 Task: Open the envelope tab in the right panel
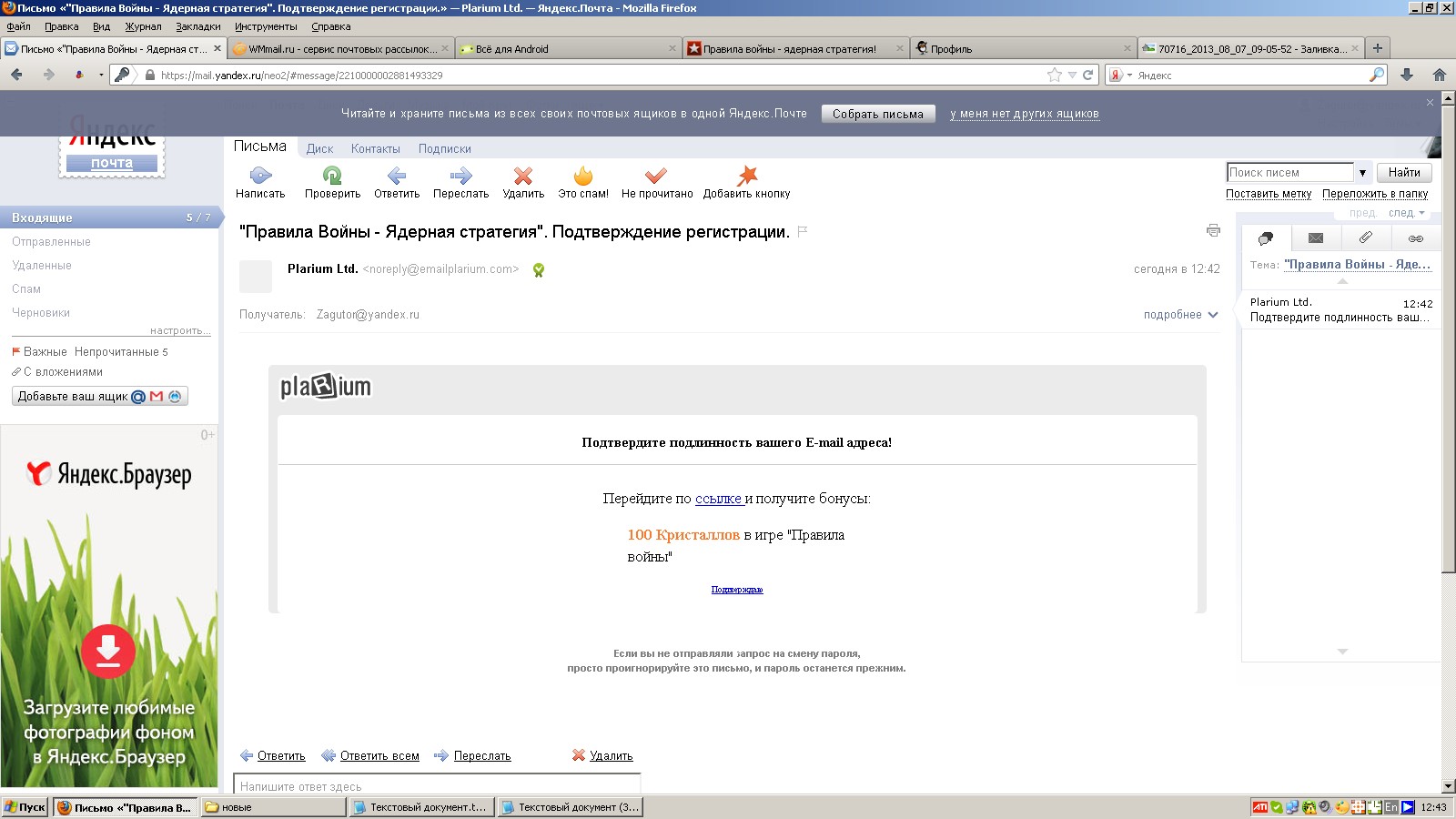1316,238
